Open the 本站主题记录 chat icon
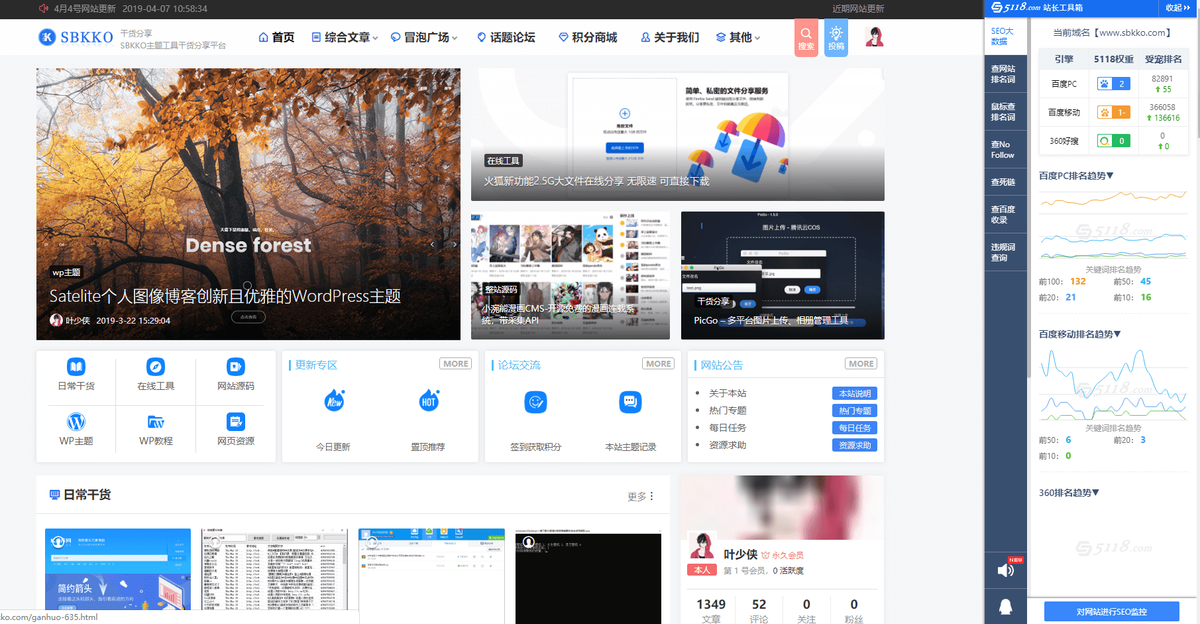The width and height of the screenshot is (1200, 624). click(x=630, y=402)
